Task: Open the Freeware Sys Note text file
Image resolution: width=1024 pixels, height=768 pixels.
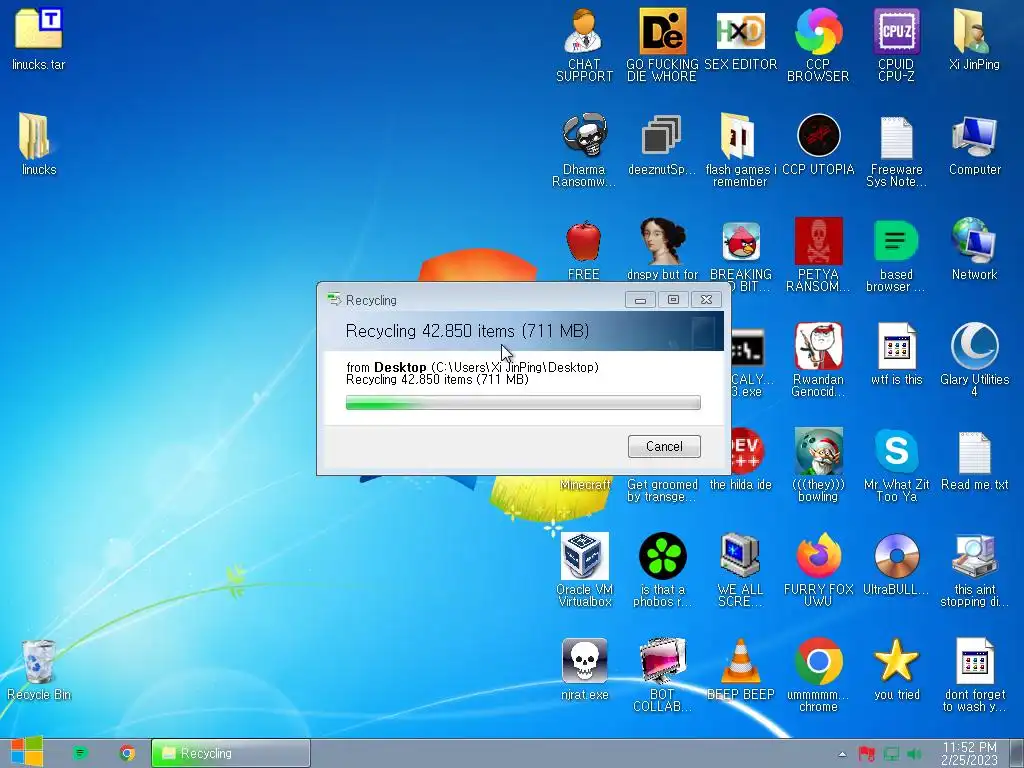Action: (x=896, y=150)
